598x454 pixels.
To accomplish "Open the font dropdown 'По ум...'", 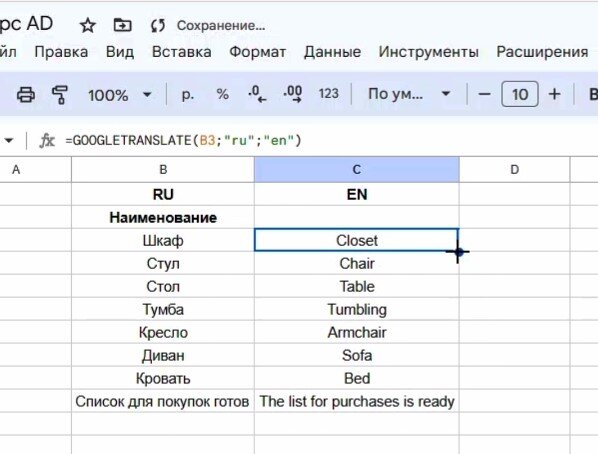I will point(409,94).
